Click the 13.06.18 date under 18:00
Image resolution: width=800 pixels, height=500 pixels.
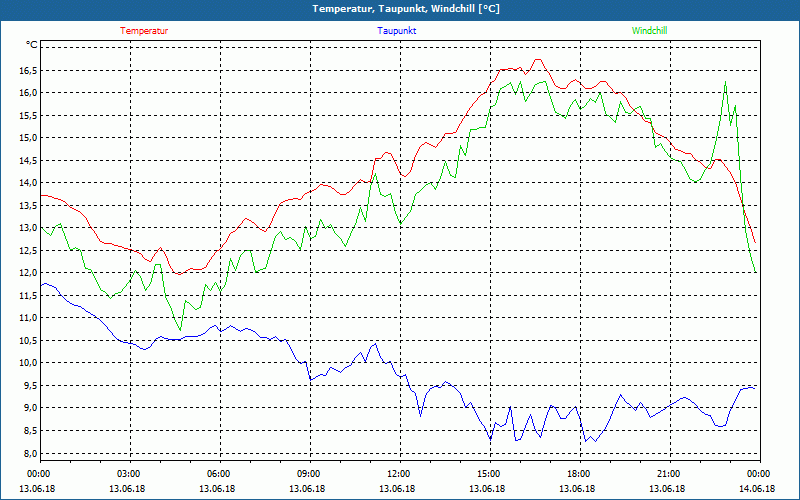[577, 488]
